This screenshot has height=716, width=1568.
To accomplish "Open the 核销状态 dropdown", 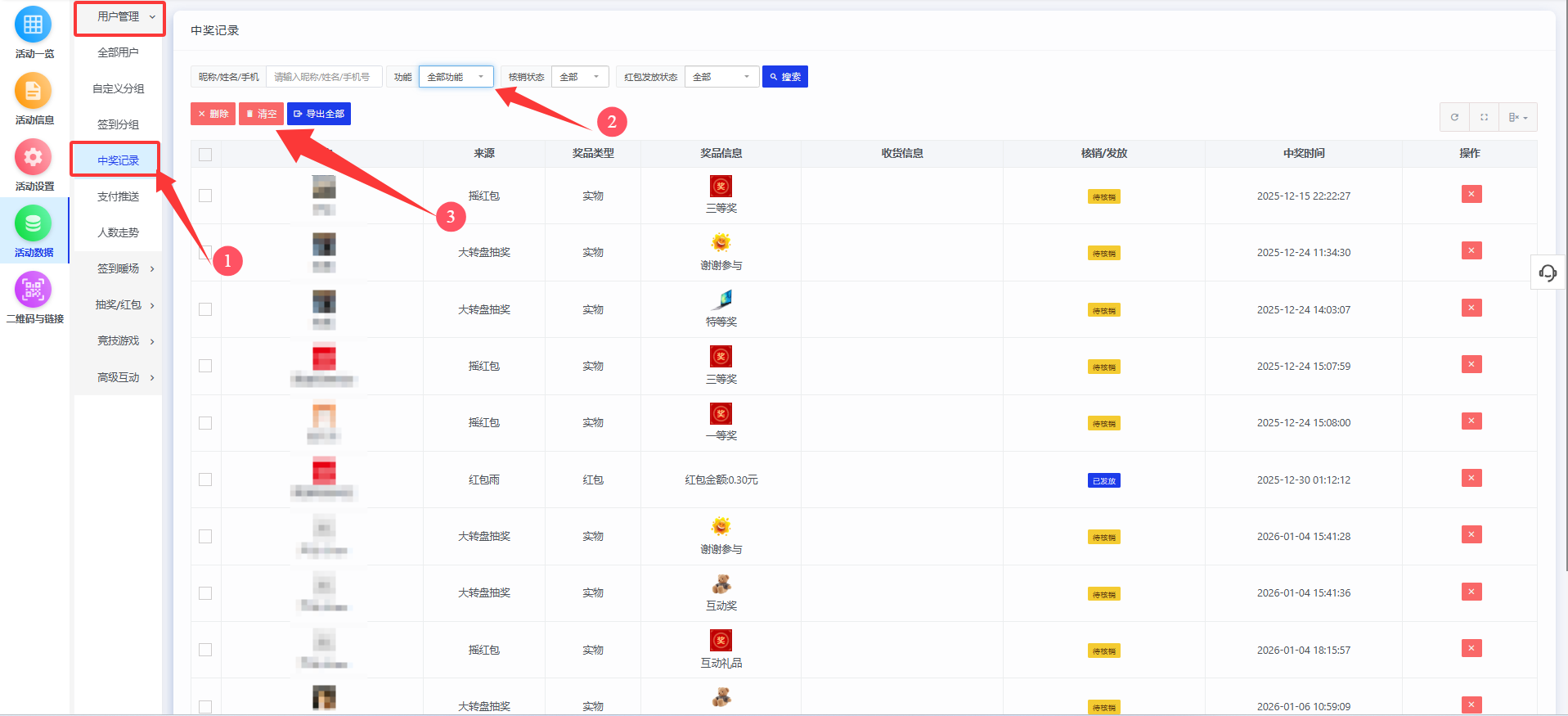I will tap(580, 77).
